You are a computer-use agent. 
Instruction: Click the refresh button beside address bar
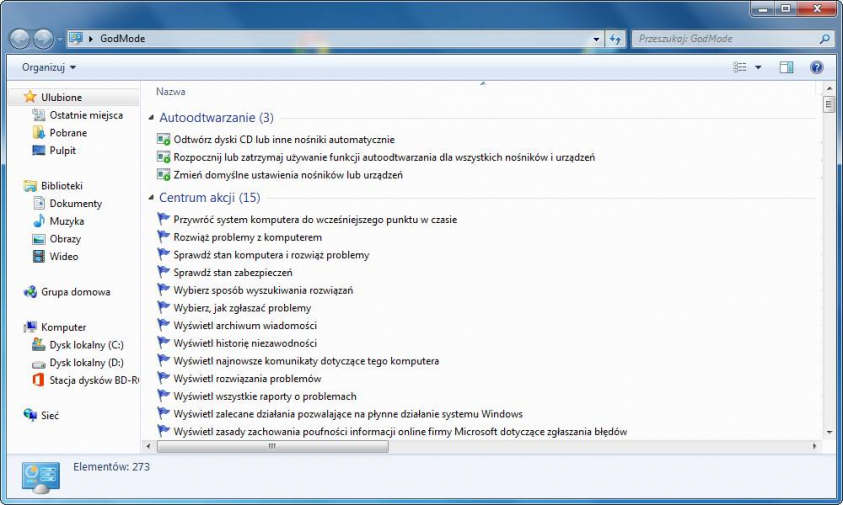[616, 39]
